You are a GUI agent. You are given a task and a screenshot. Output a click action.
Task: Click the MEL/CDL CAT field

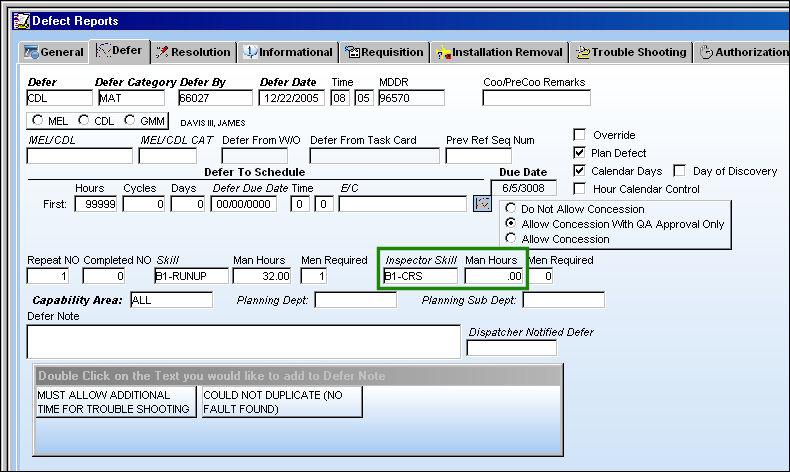(x=168, y=156)
